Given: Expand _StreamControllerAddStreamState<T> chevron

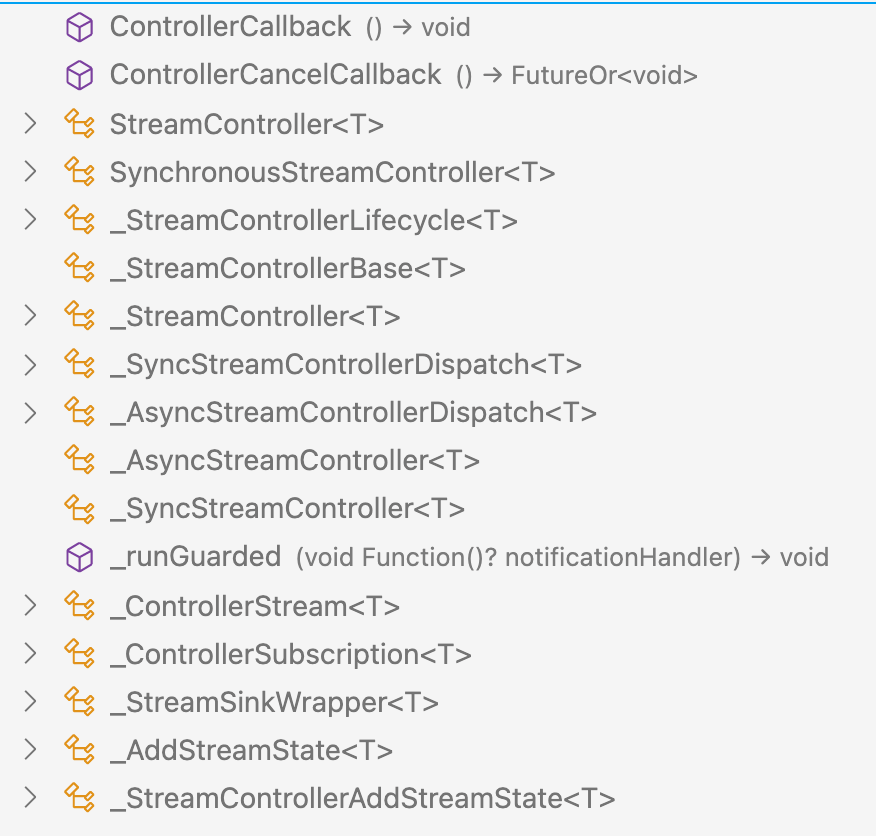Looking at the screenshot, I should coord(30,797).
